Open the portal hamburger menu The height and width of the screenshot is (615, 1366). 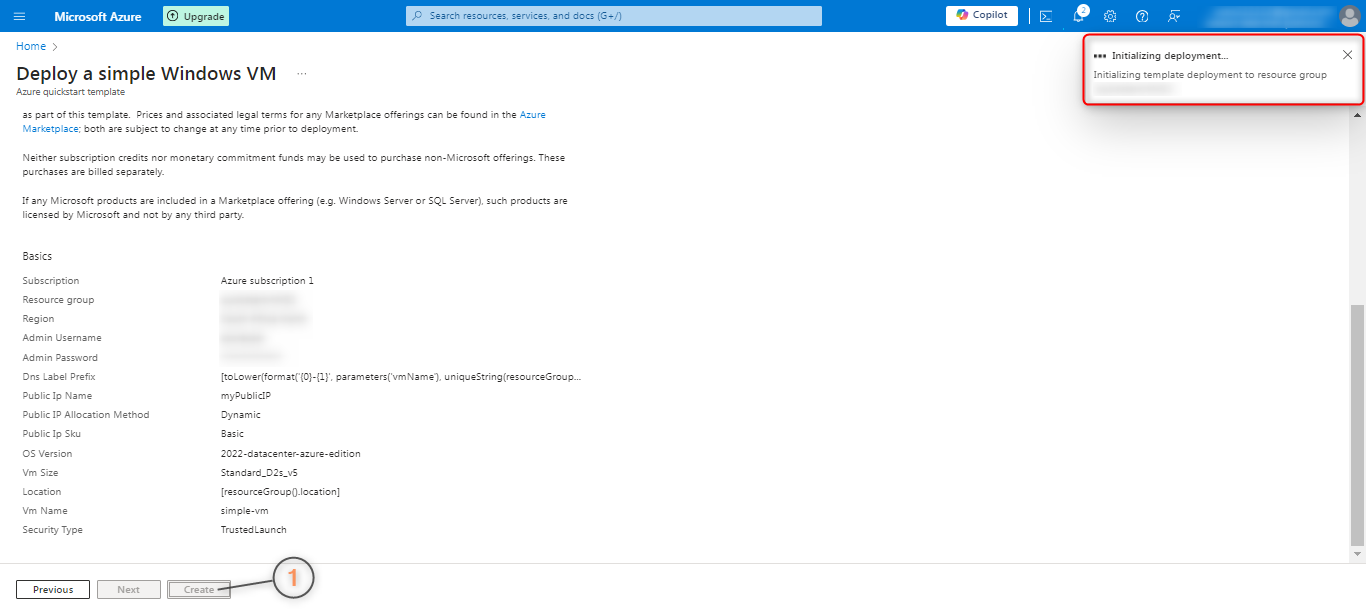(x=19, y=16)
